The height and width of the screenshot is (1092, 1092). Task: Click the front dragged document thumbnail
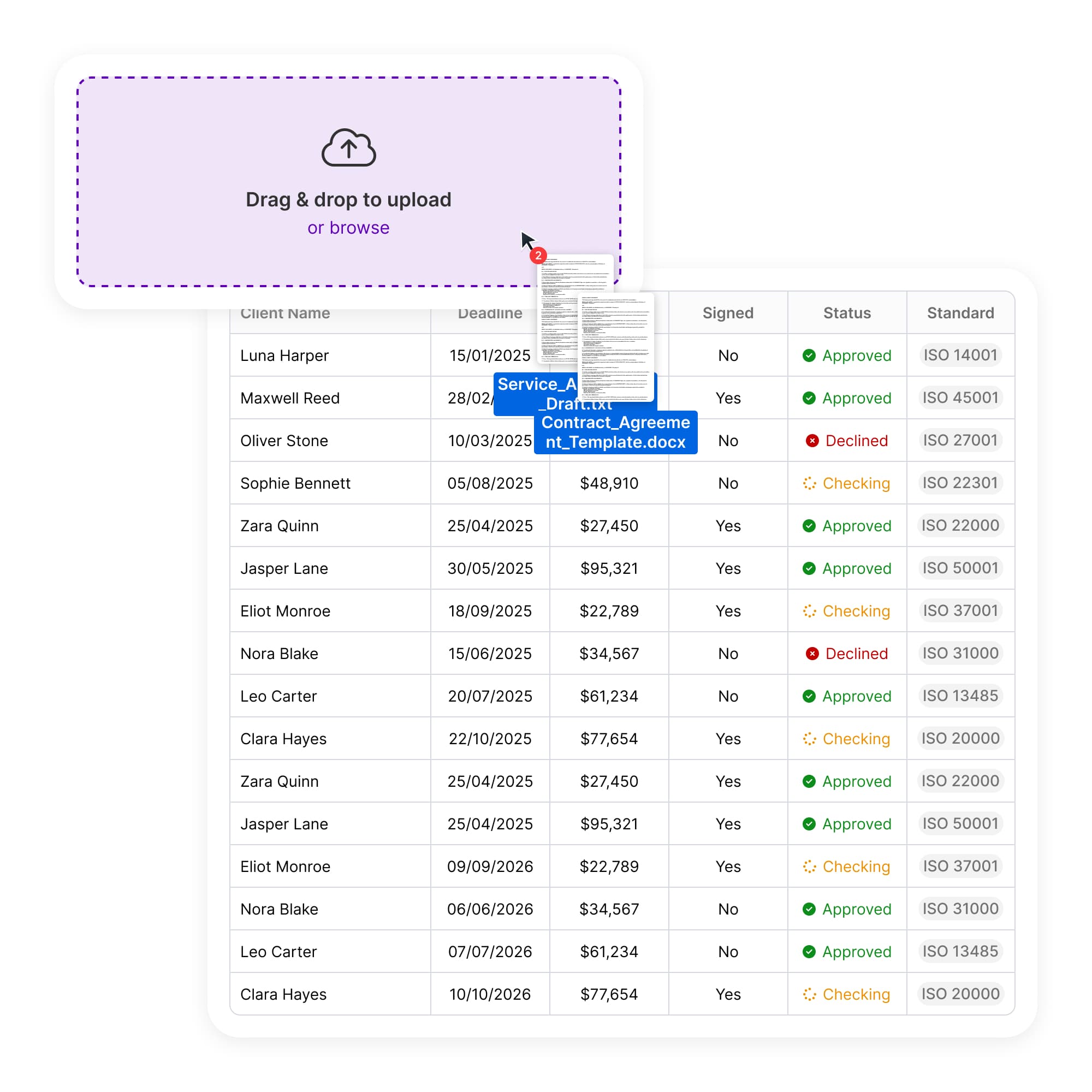tap(616, 347)
